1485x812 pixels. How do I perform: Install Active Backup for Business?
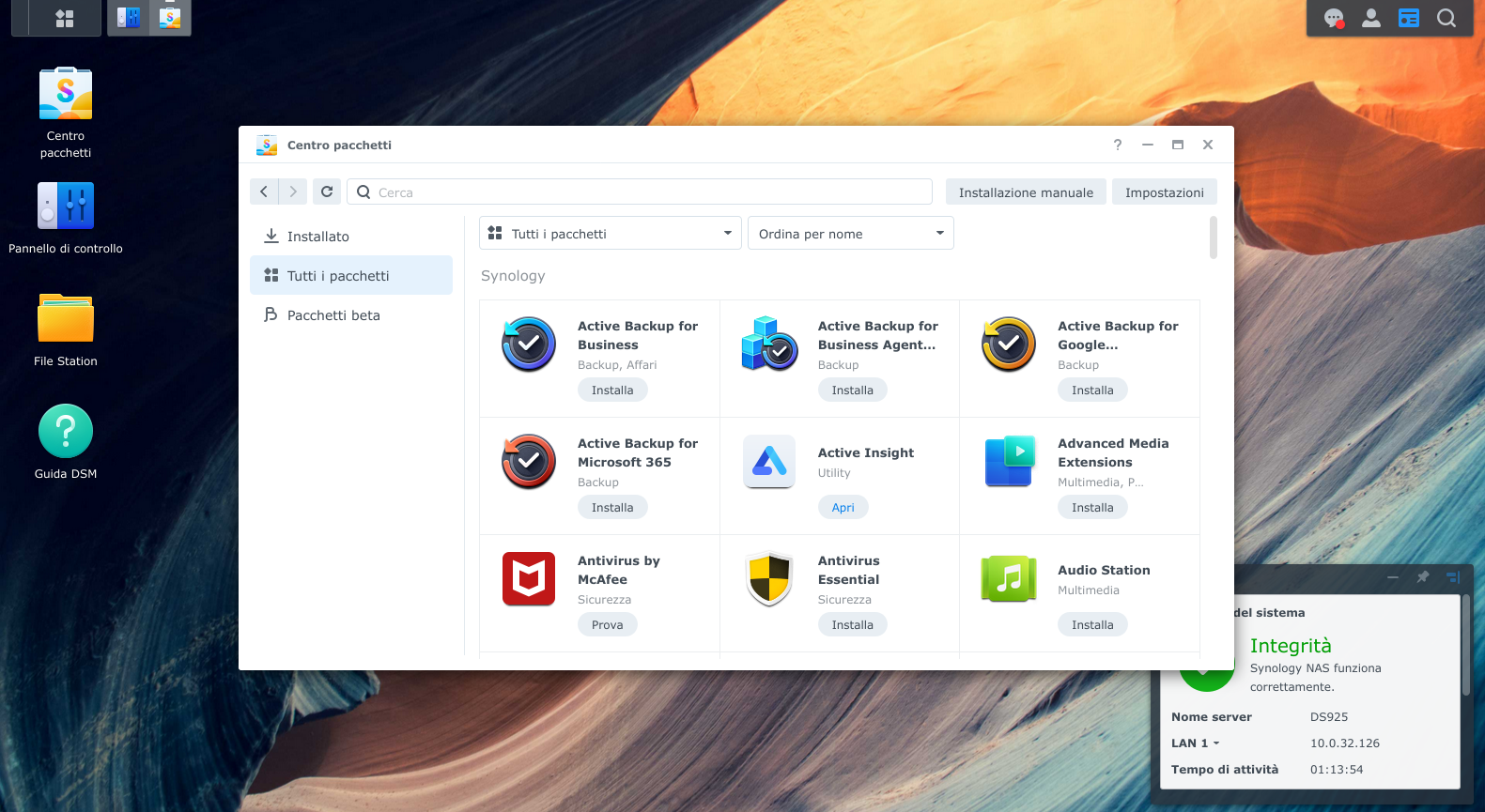[x=612, y=391]
